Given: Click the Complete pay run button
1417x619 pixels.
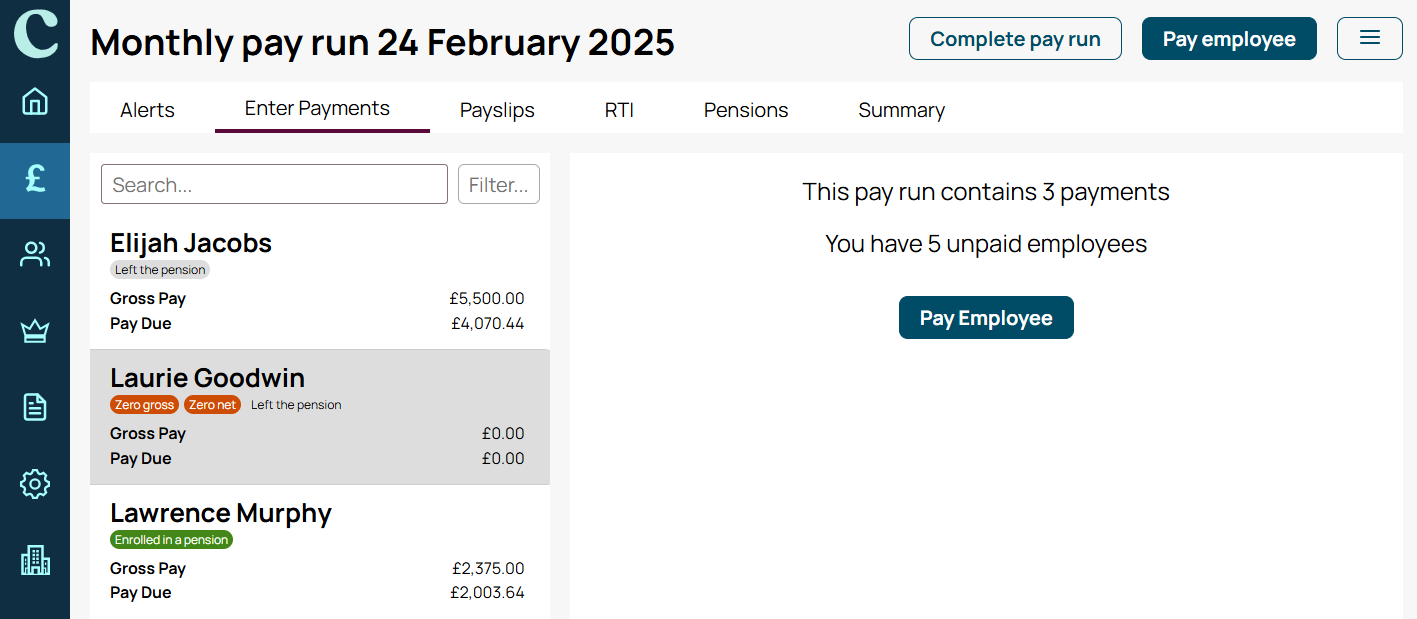Looking at the screenshot, I should [x=1015, y=39].
